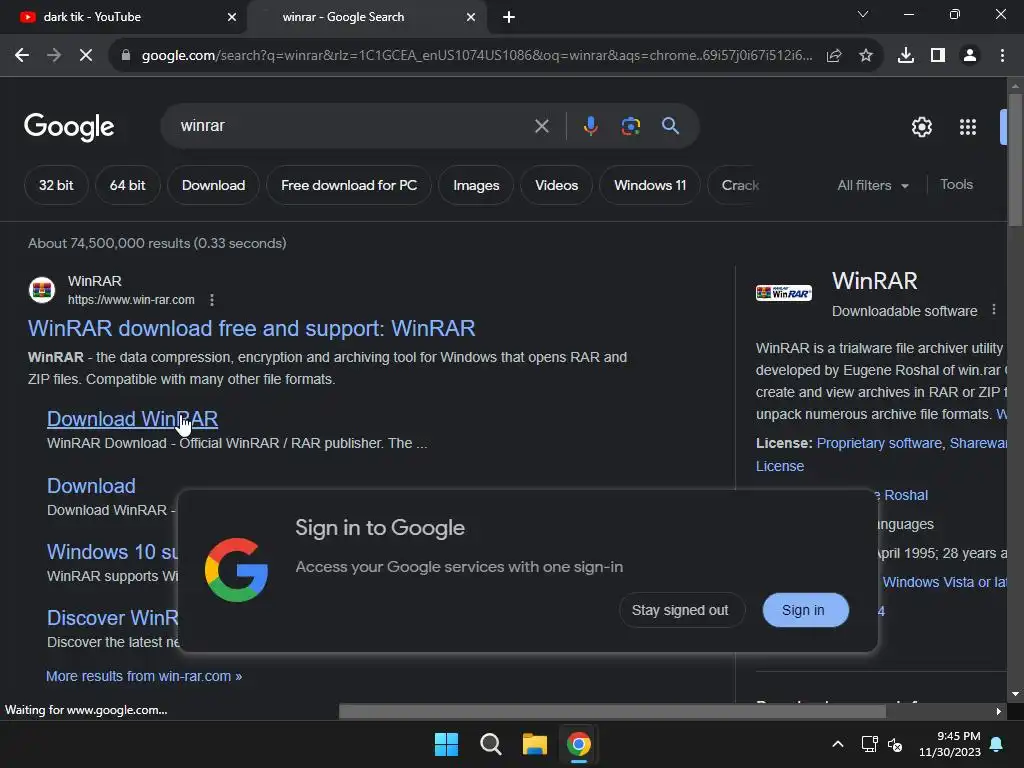This screenshot has width=1024, height=768.
Task: Click the address bar URL
Action: point(477,56)
